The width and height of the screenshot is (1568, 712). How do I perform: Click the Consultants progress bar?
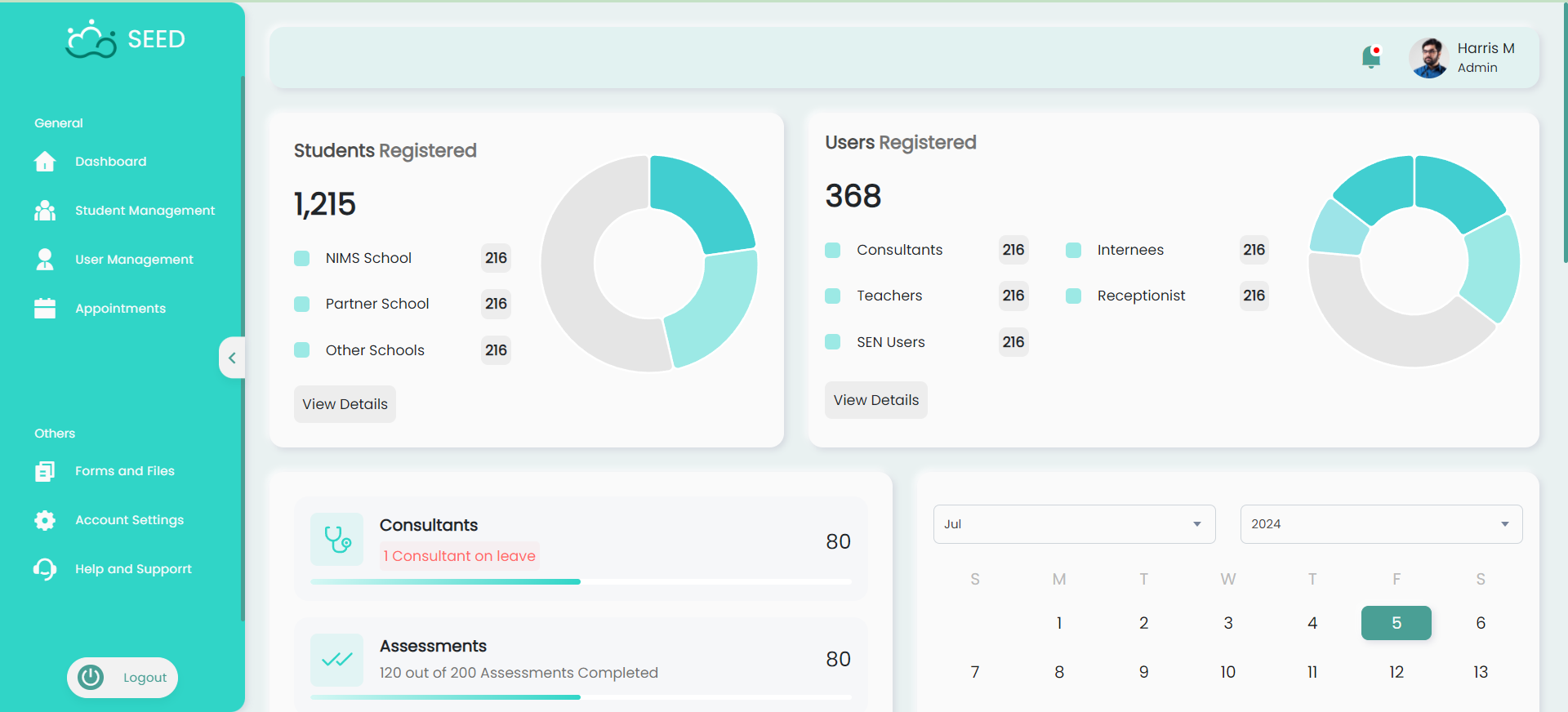point(581,581)
